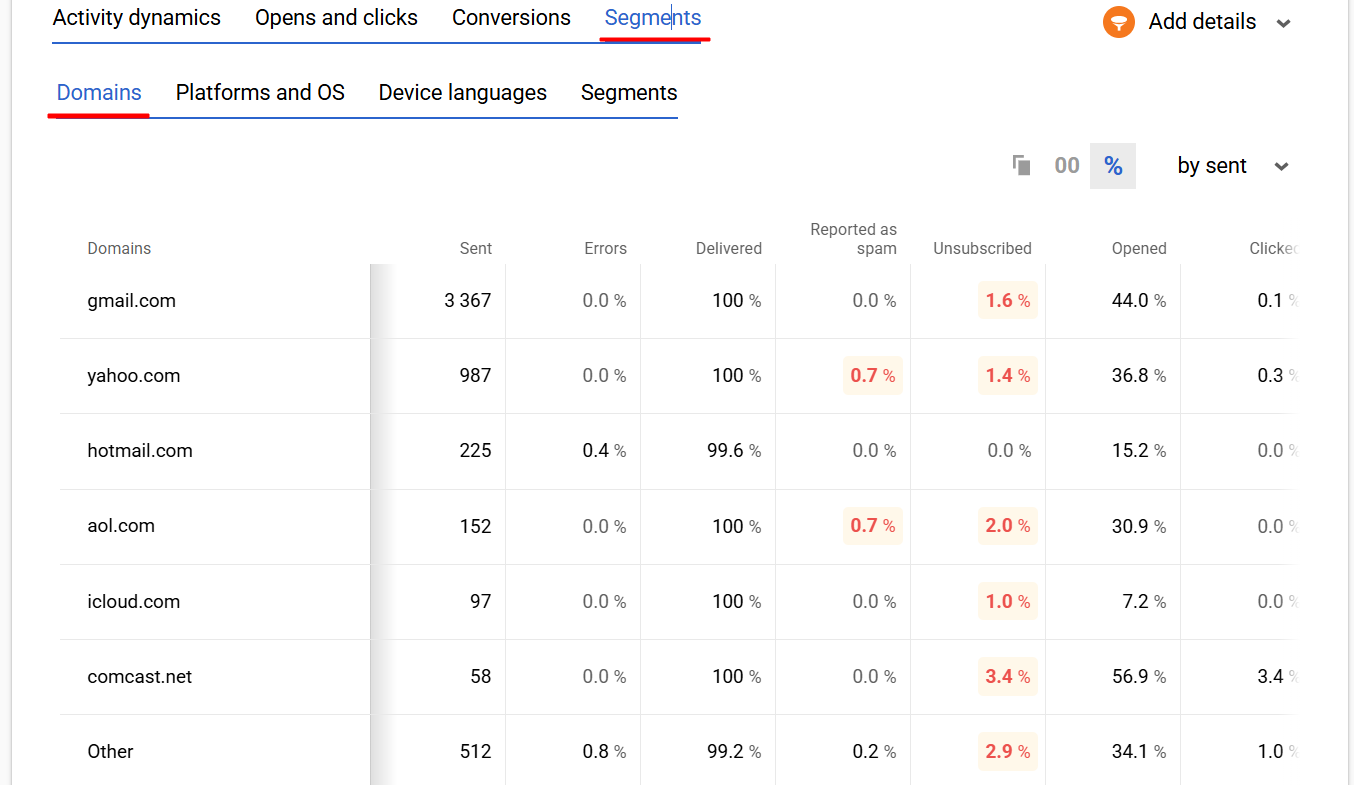Click Other errors value 0.8 %
The height and width of the screenshot is (785, 1354).
(604, 752)
